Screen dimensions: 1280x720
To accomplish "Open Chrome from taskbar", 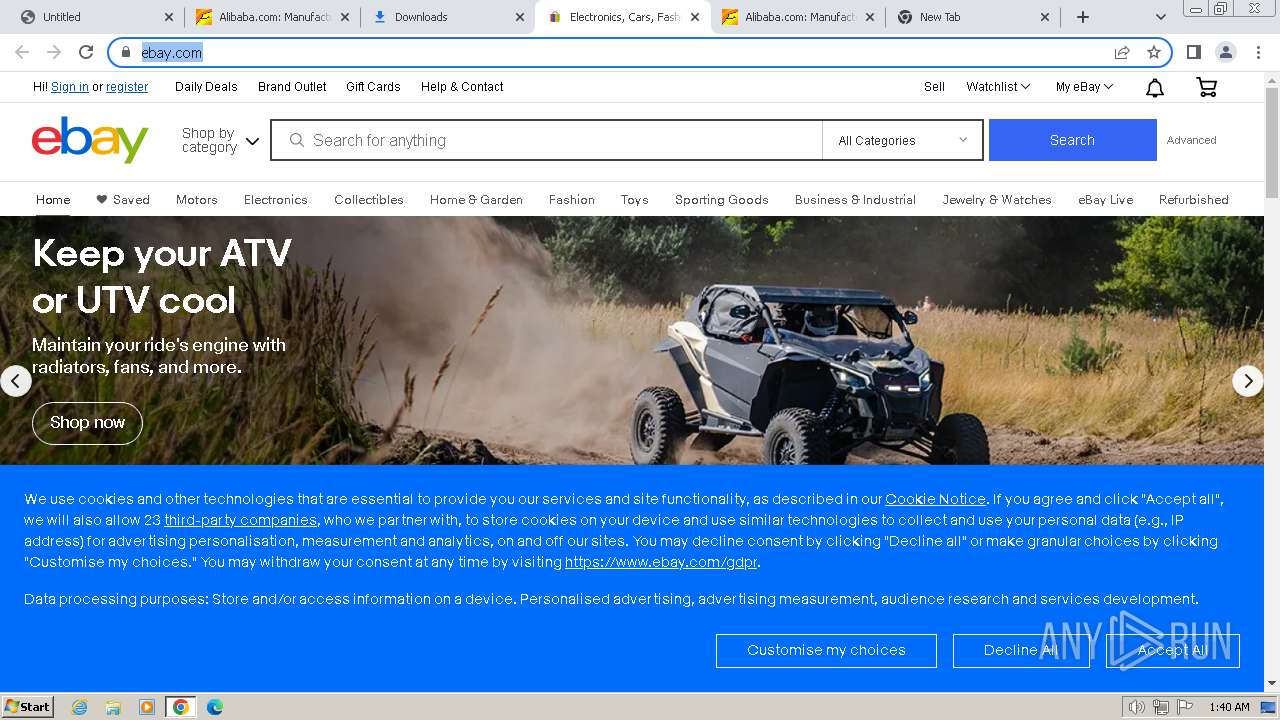I will (181, 707).
